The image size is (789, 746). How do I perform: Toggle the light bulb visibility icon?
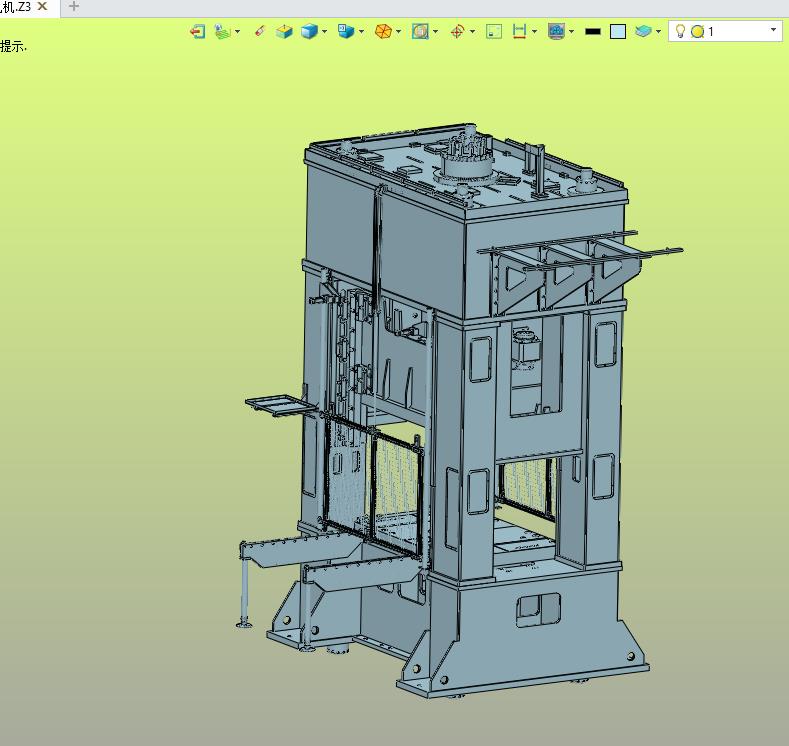pyautogui.click(x=680, y=31)
